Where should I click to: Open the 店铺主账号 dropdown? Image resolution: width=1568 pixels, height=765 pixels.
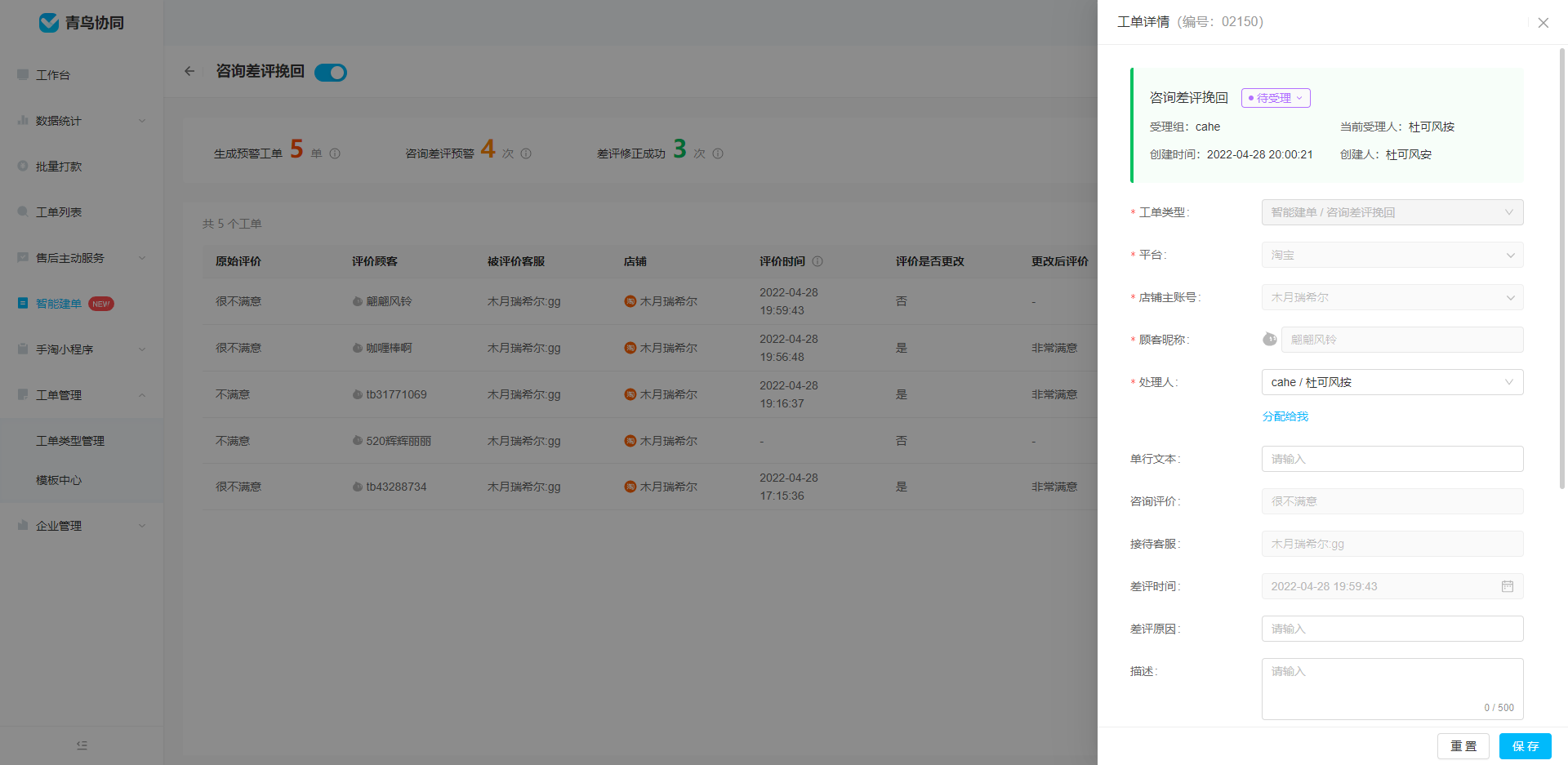click(x=1392, y=297)
